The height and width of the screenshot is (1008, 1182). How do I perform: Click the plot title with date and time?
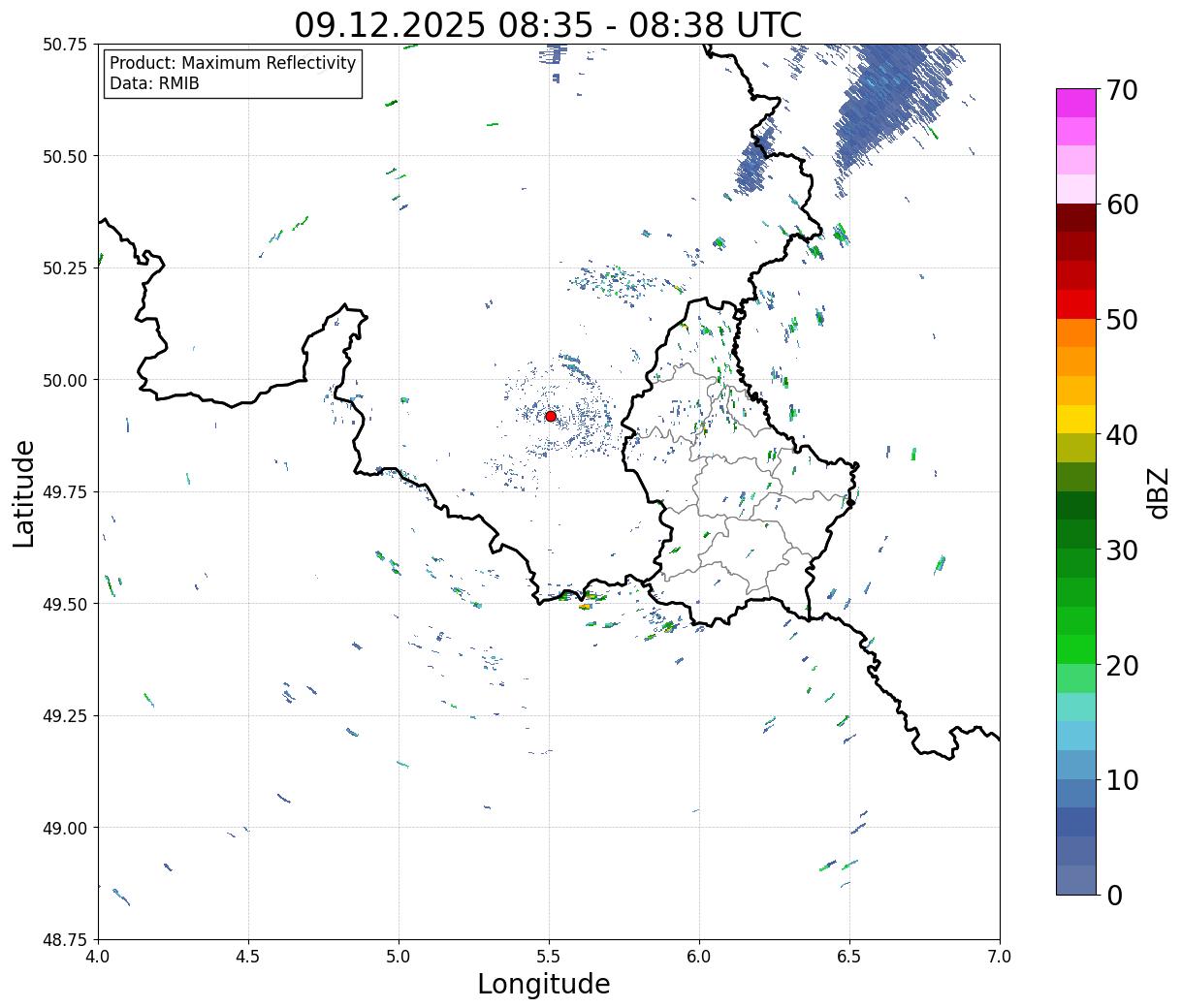[x=548, y=24]
